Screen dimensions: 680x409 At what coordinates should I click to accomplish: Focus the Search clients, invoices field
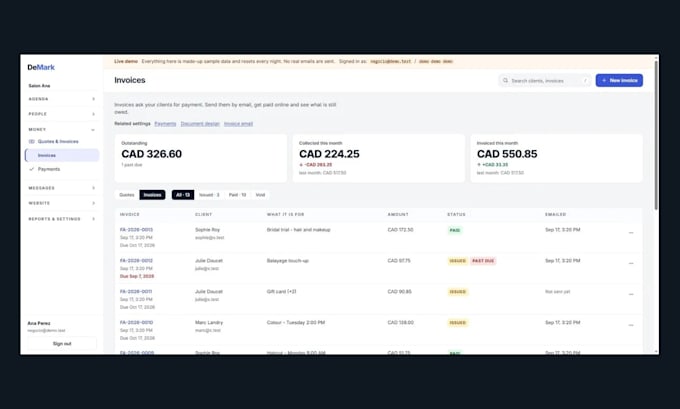point(545,80)
